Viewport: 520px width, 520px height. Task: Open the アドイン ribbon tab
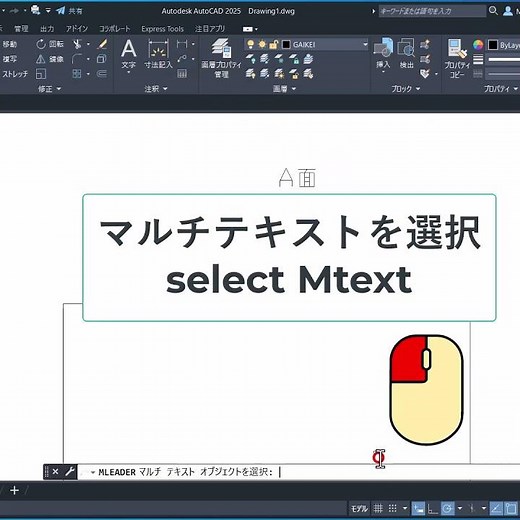point(77,29)
